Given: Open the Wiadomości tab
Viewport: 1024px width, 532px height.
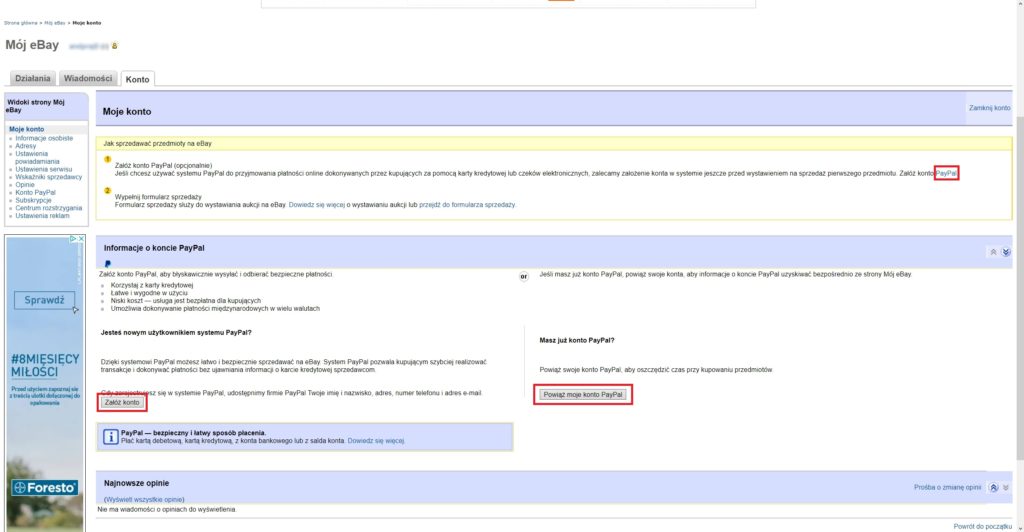Looking at the screenshot, I should point(87,78).
